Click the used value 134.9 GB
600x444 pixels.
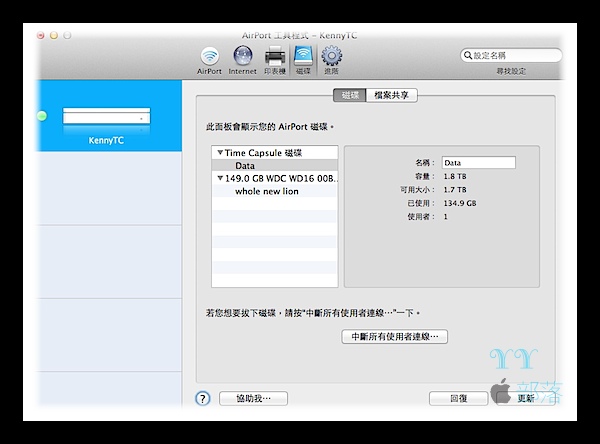[460, 203]
